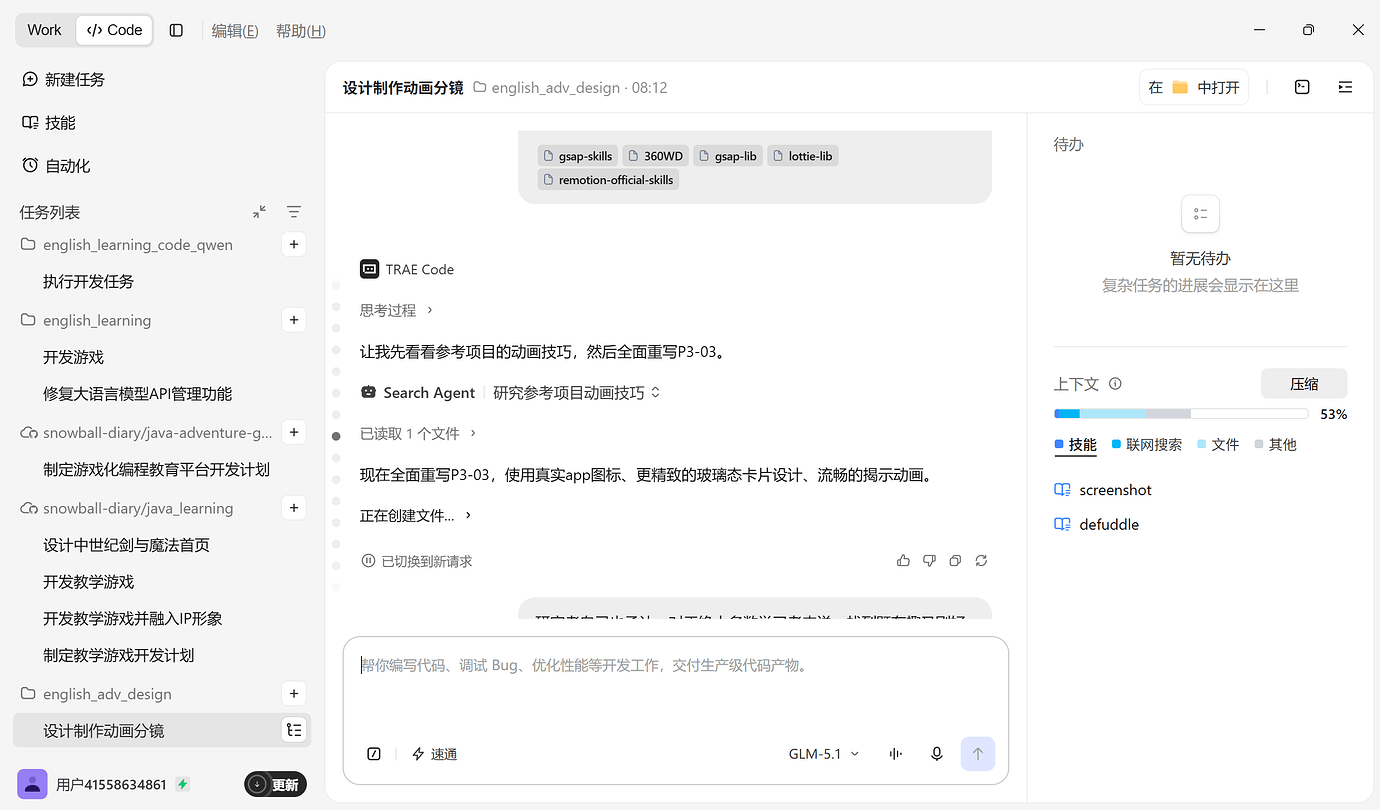Click the 压缩 compress context button
This screenshot has height=810, width=1380.
(1304, 384)
